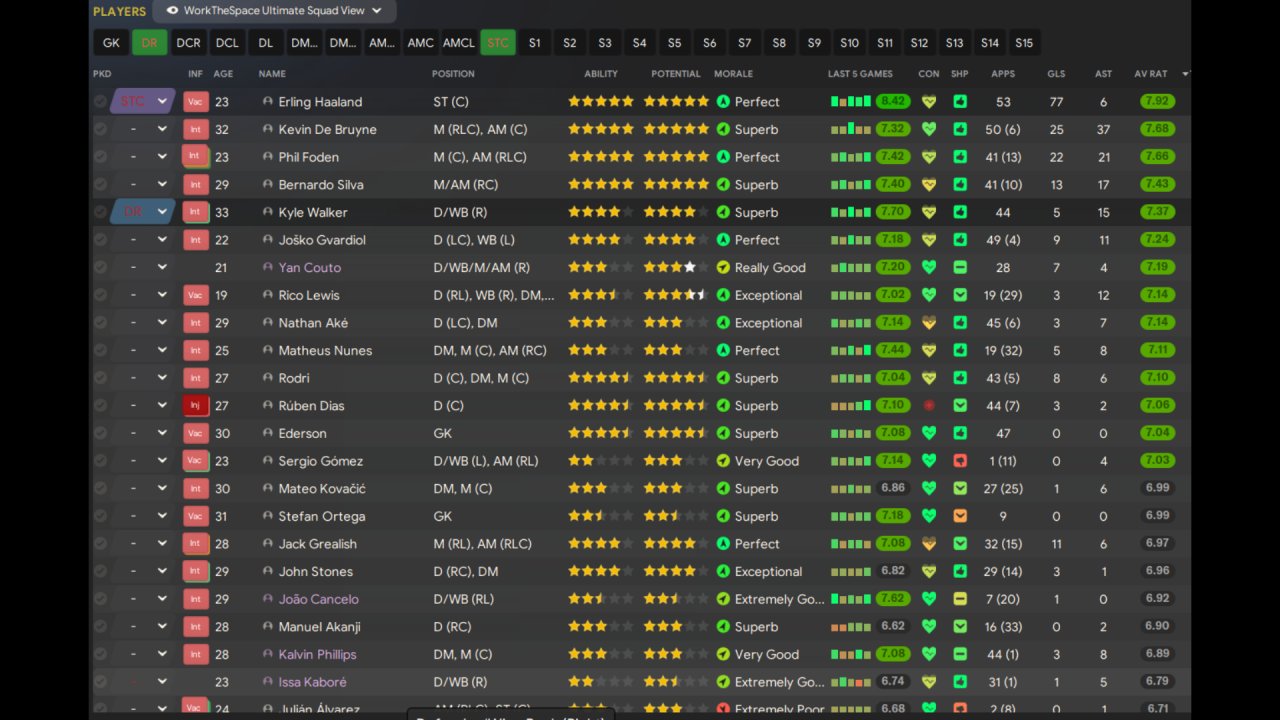Sort table by AV RAT column header

1151,74
